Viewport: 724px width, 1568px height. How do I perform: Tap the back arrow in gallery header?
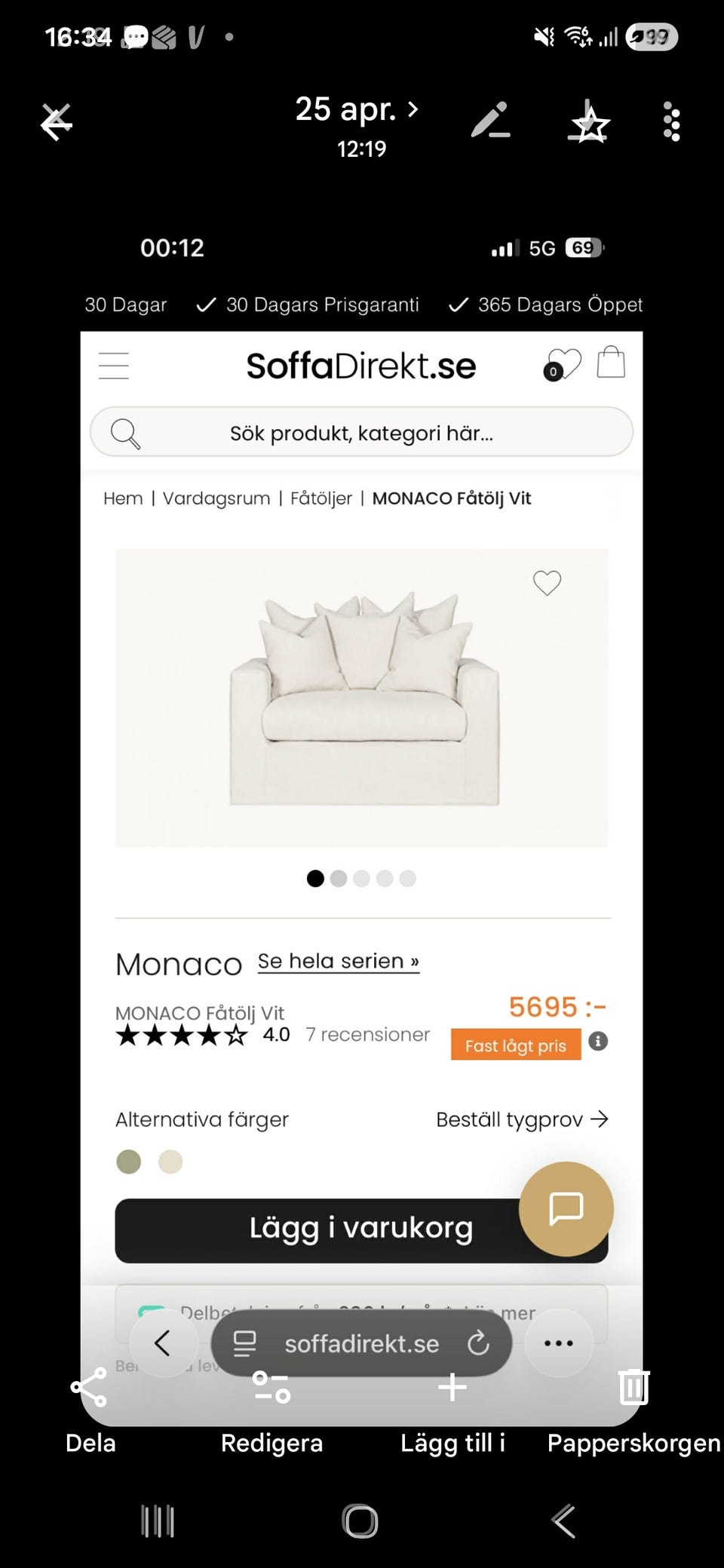click(57, 122)
